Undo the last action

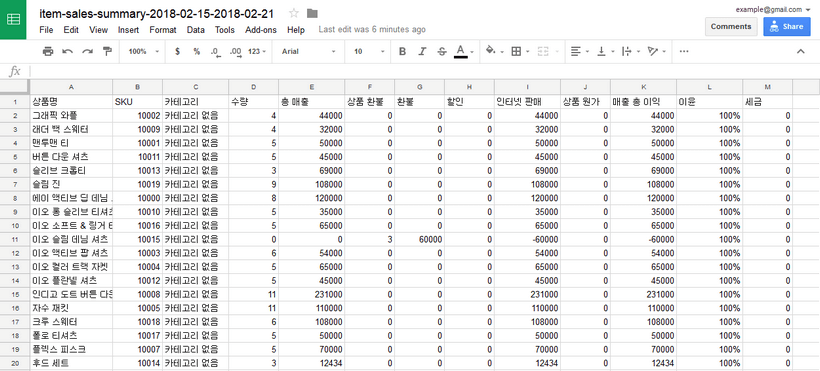click(67, 51)
